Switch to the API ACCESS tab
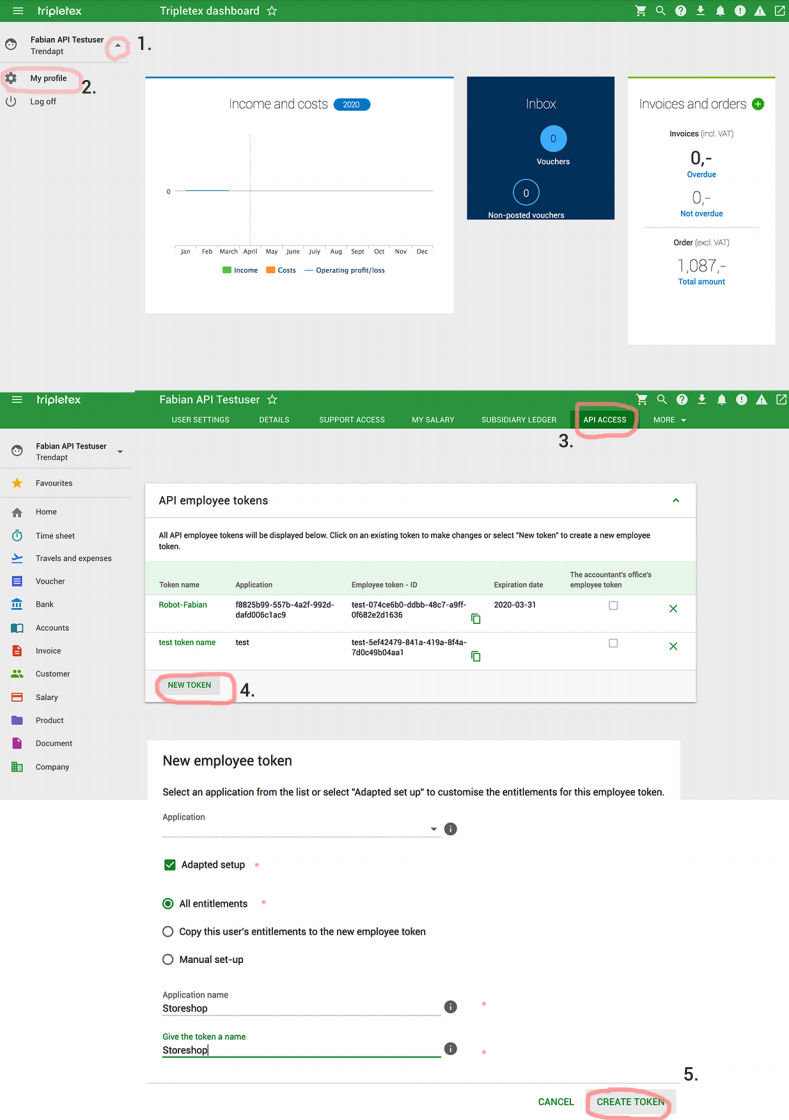Viewport: 789px width, 1120px height. pyautogui.click(x=604, y=420)
